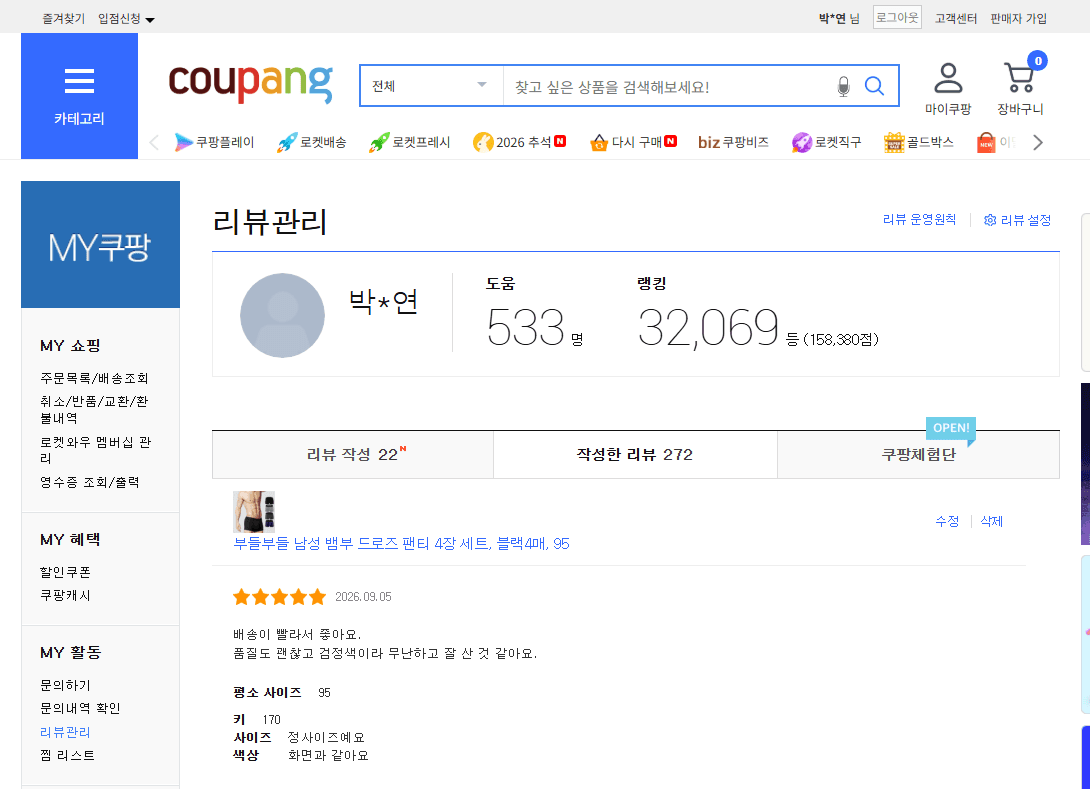Open 문의내역 확인 in sidebar
This screenshot has height=789, width=1090.
80,708
